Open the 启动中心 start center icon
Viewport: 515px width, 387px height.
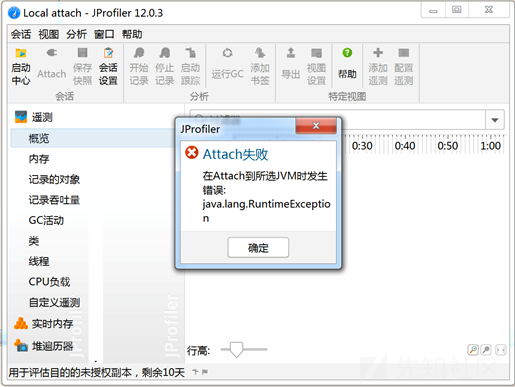[21, 53]
